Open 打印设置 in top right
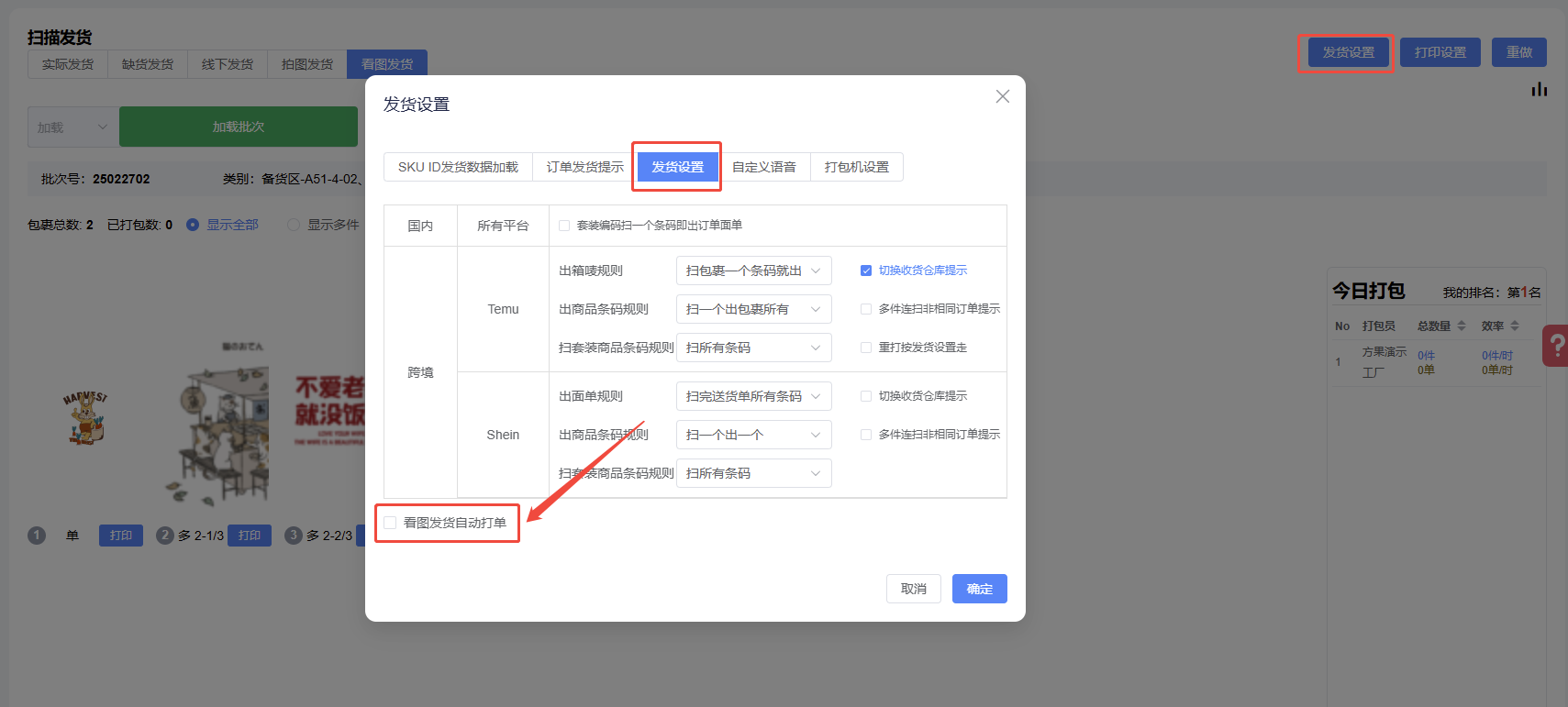Screen dimensions: 1568x707 pyautogui.click(x=1440, y=52)
